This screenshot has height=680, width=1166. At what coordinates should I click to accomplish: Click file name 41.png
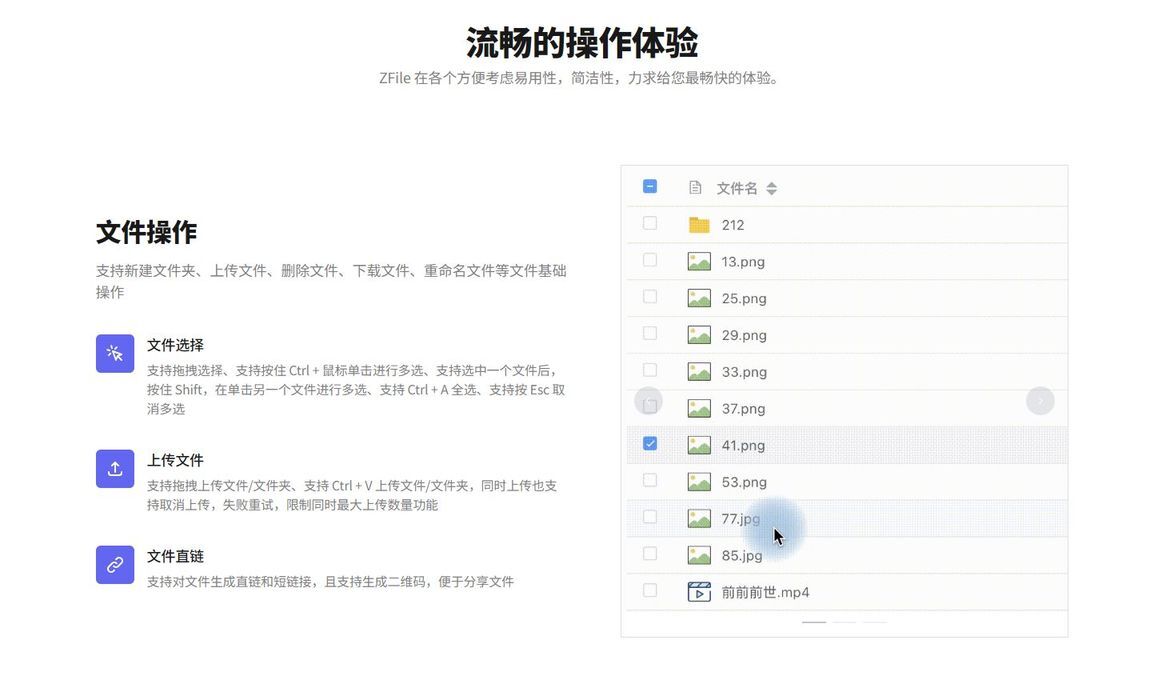coord(744,446)
